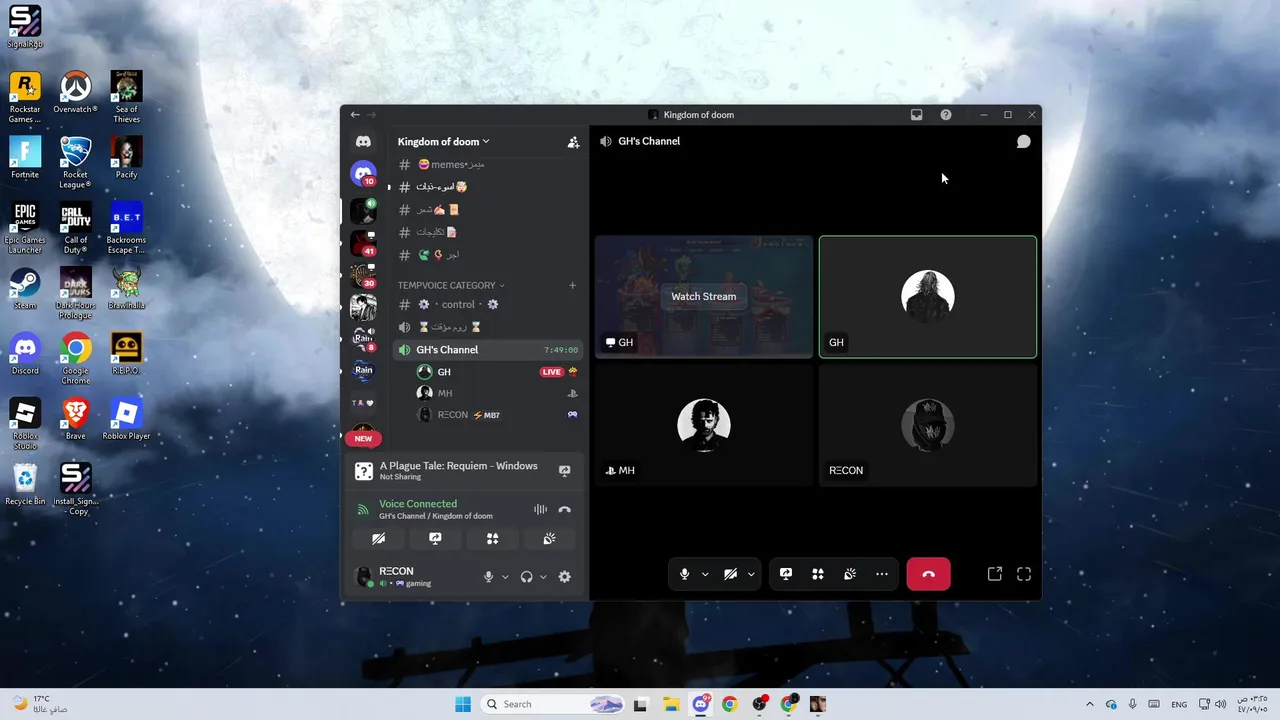This screenshot has height=720, width=1280.
Task: Open input device arrow in user panel
Action: [x=505, y=577]
